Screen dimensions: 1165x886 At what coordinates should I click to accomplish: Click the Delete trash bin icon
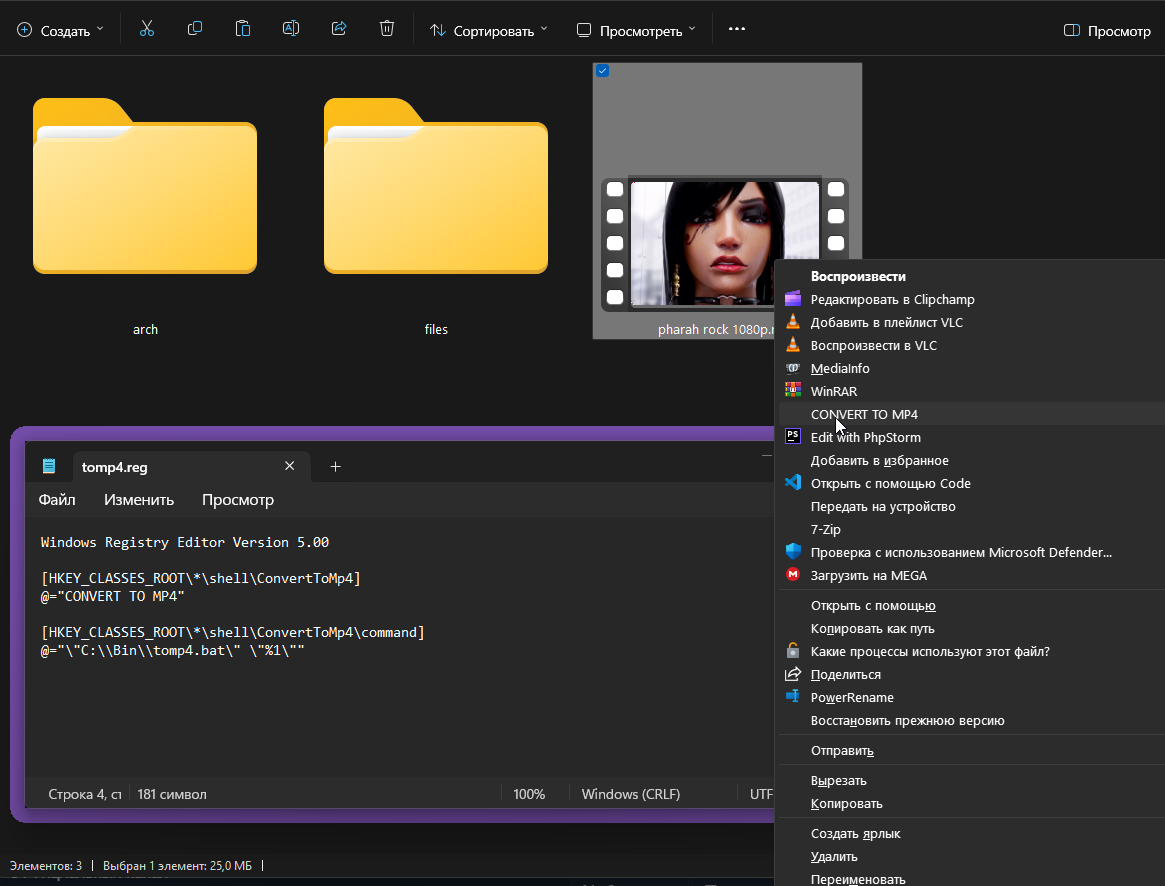387,29
